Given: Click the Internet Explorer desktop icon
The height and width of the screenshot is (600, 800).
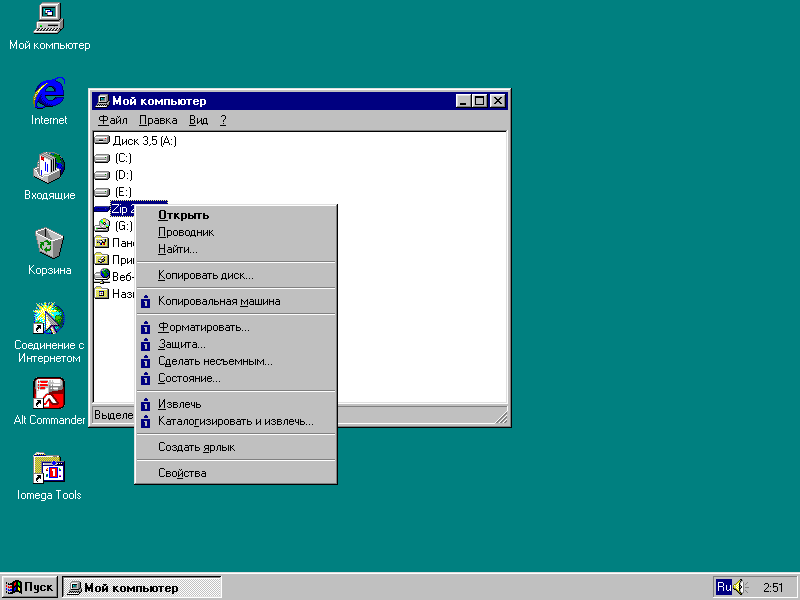Looking at the screenshot, I should 49,94.
